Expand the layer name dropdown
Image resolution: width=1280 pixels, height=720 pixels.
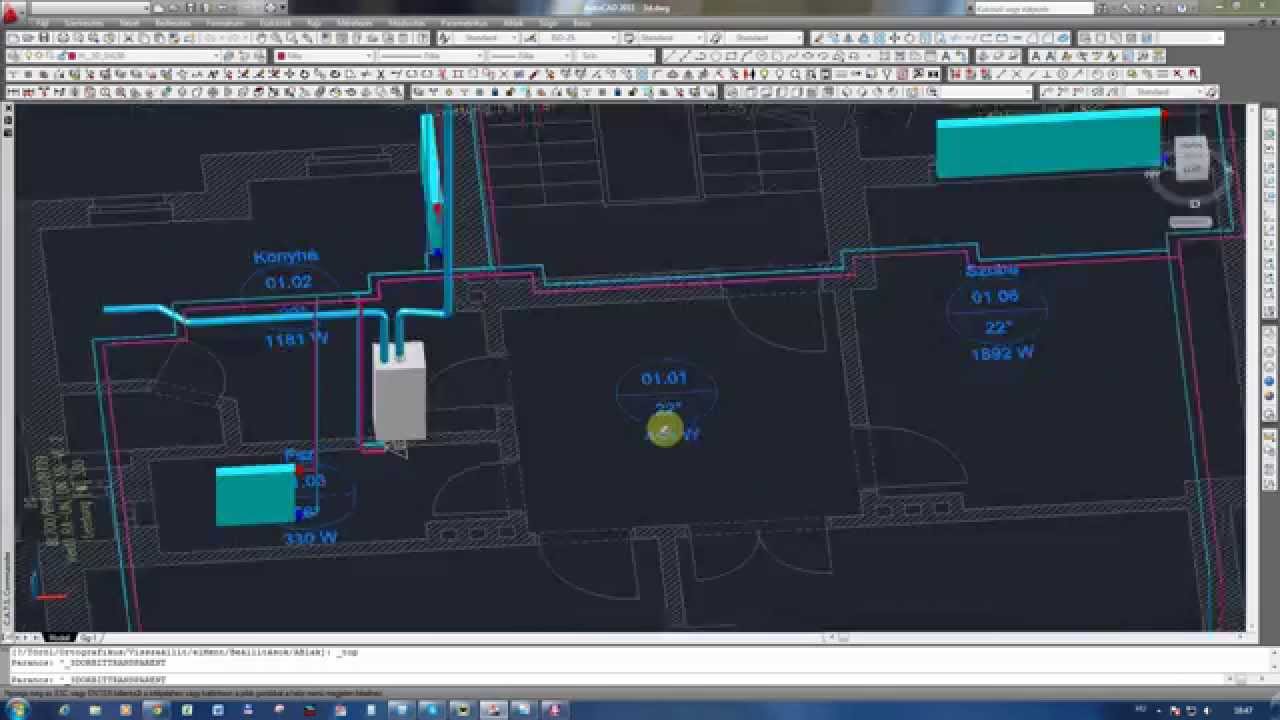pos(216,56)
